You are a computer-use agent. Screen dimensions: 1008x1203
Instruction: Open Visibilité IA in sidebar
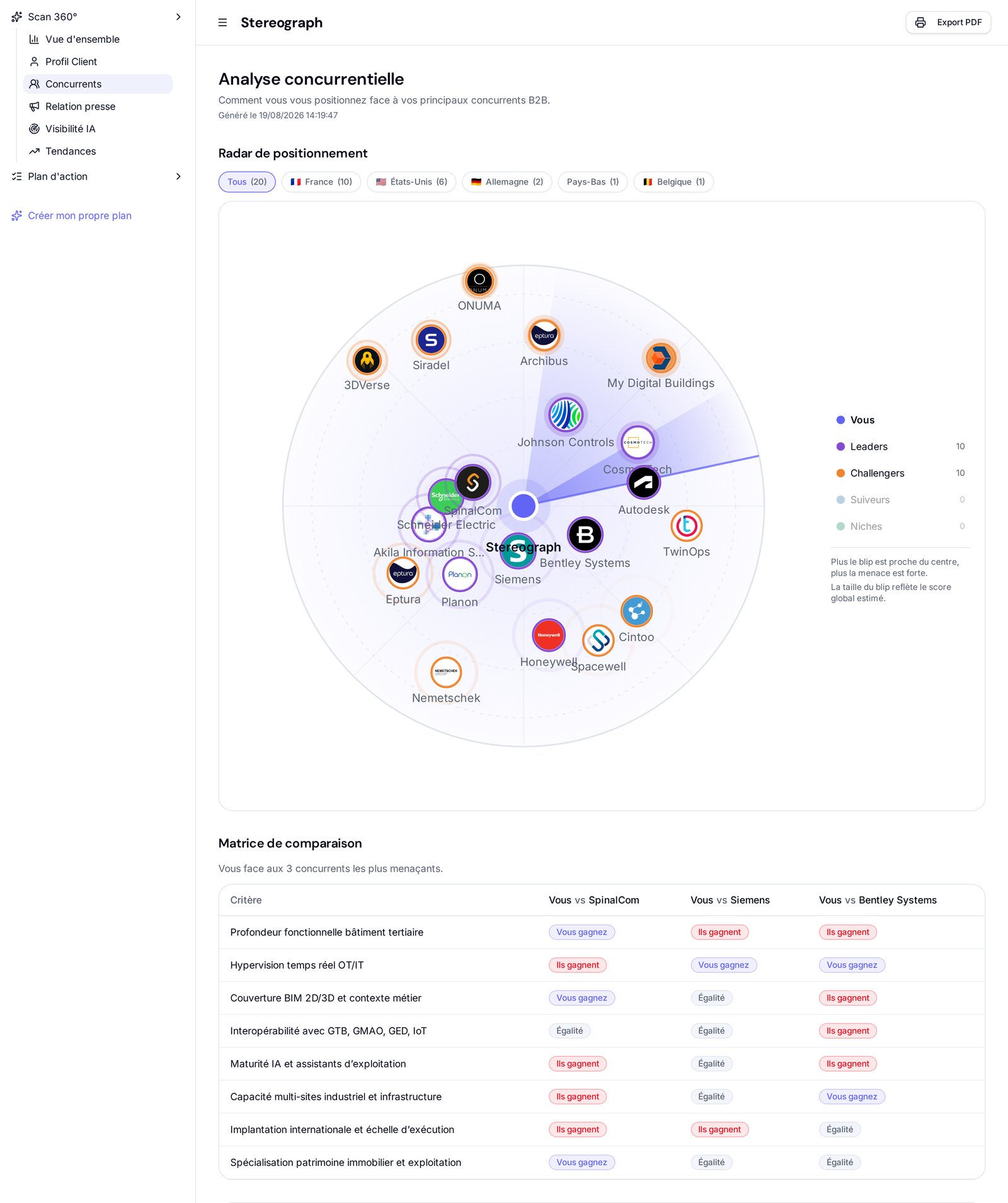pyautogui.click(x=98, y=128)
